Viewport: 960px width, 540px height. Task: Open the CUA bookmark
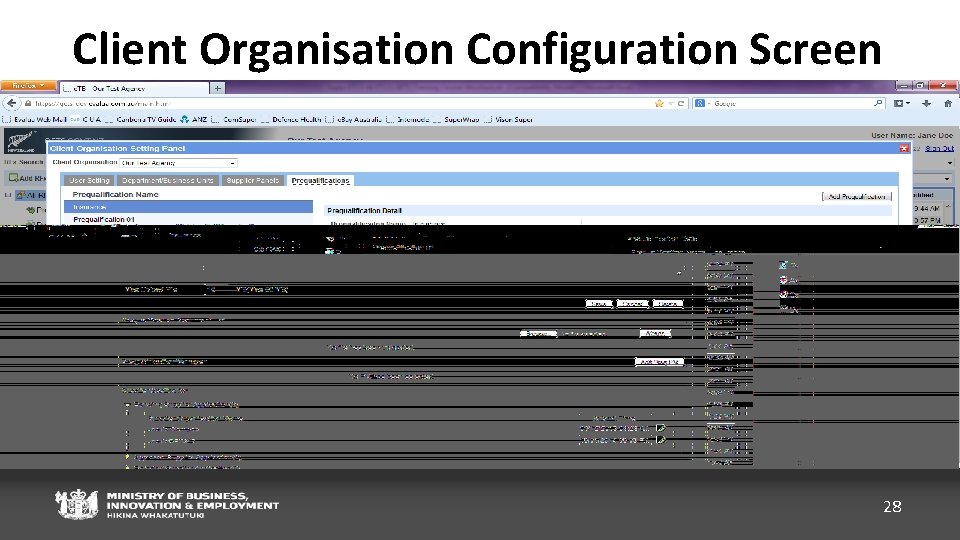pyautogui.click(x=86, y=119)
